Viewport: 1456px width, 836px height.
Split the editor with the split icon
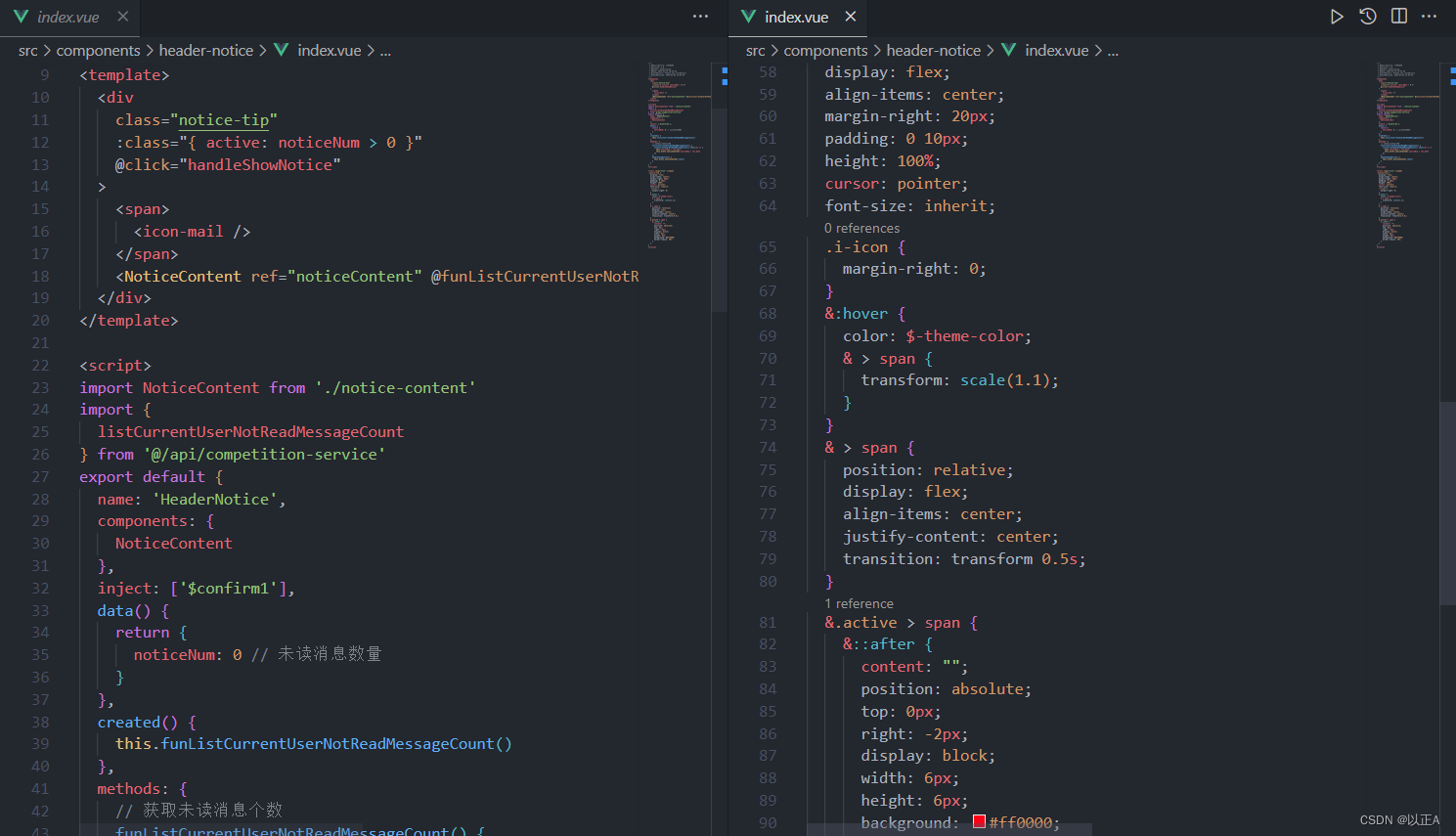pos(1399,17)
